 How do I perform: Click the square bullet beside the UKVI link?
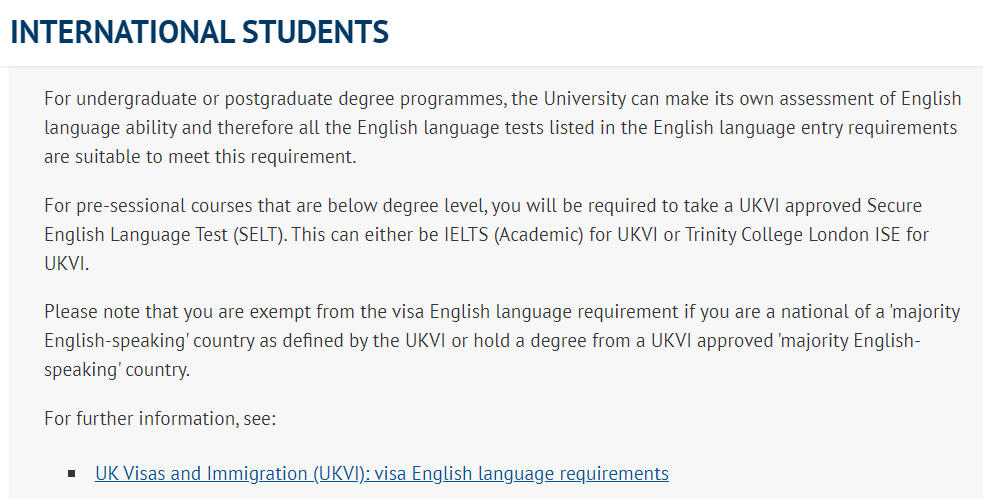[x=71, y=474]
